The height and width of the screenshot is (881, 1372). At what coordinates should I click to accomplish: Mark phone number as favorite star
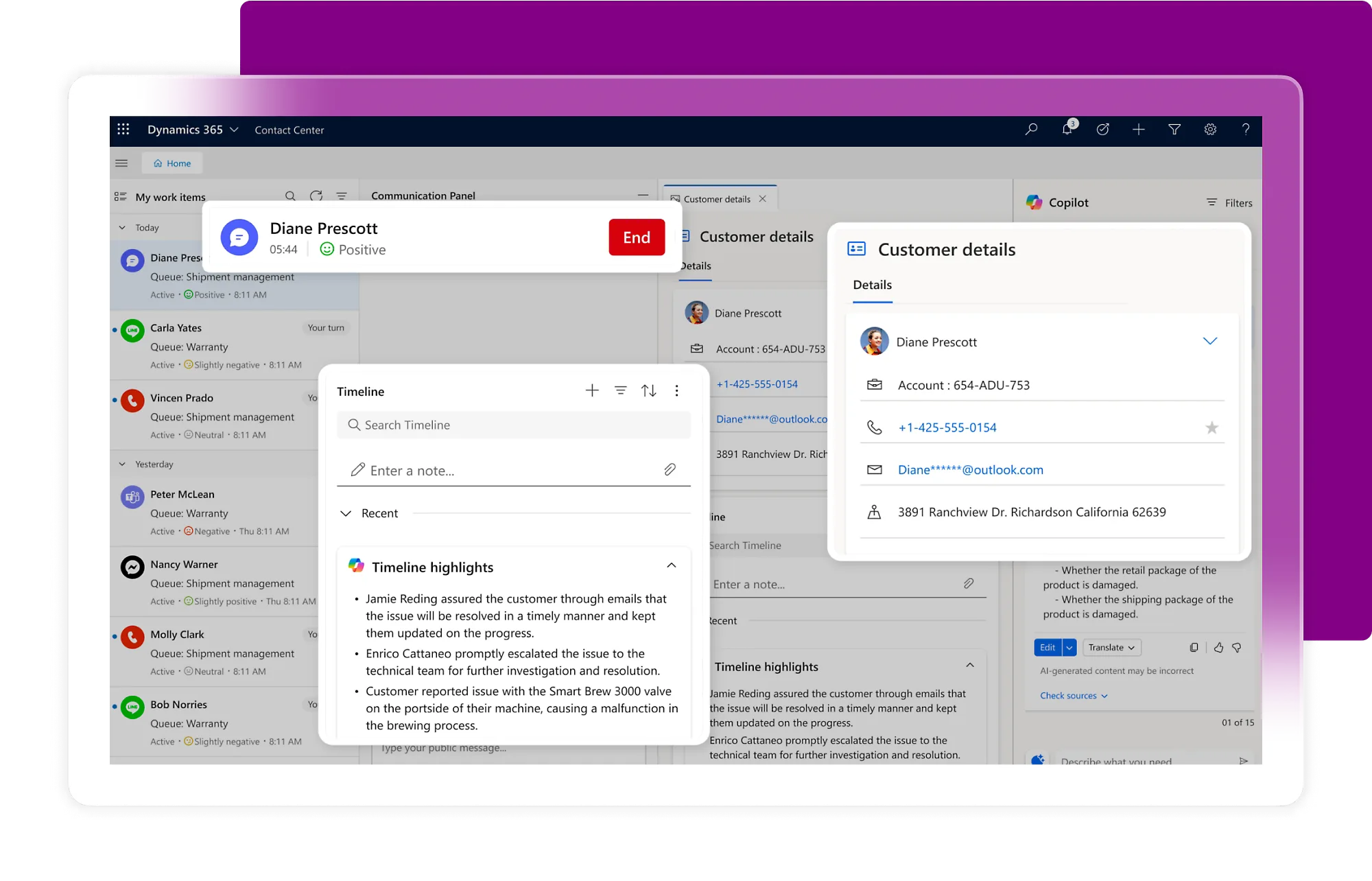point(1212,427)
